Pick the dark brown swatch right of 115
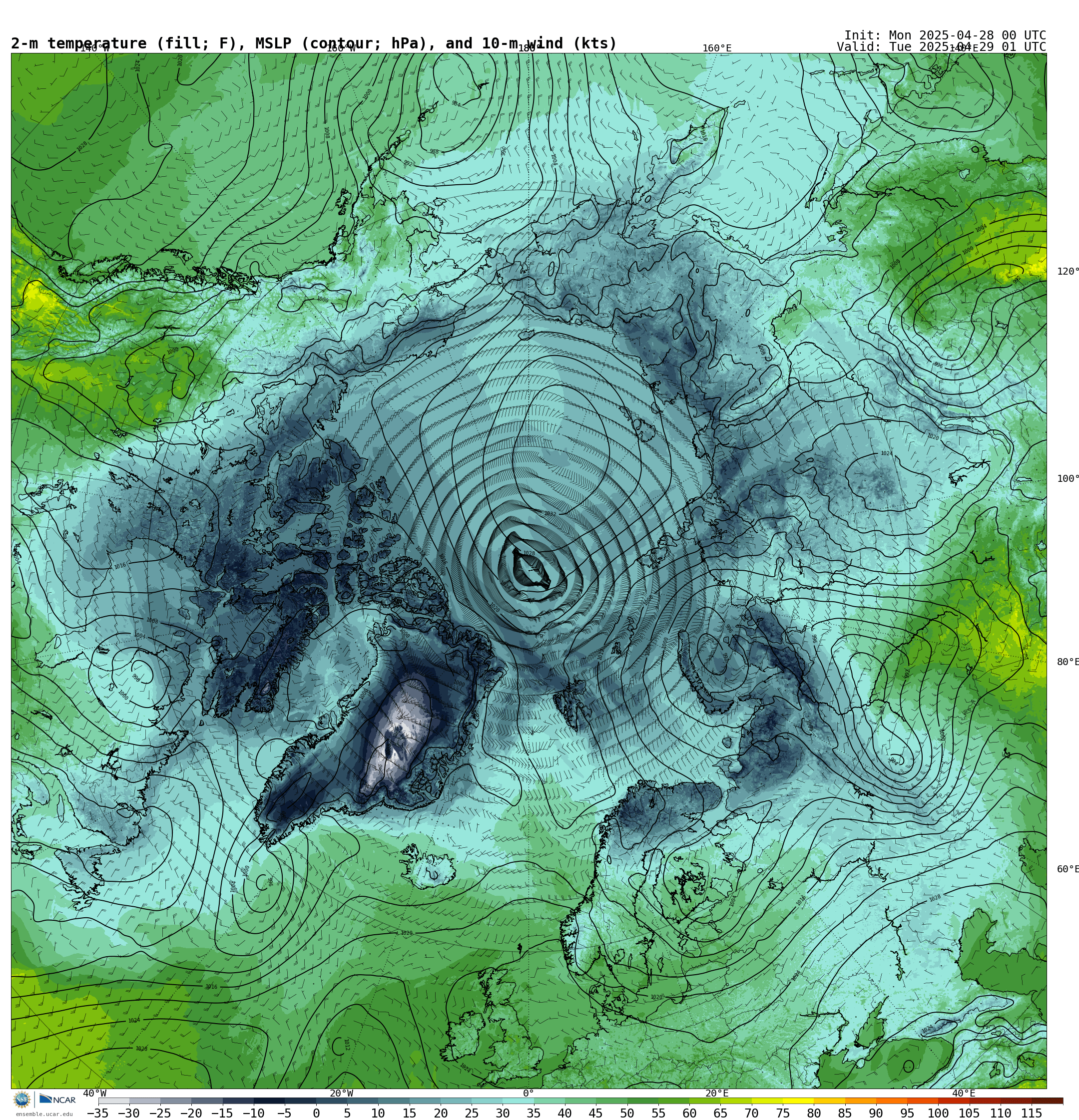Viewport: 1079px width, 1120px height. click(x=1047, y=1101)
